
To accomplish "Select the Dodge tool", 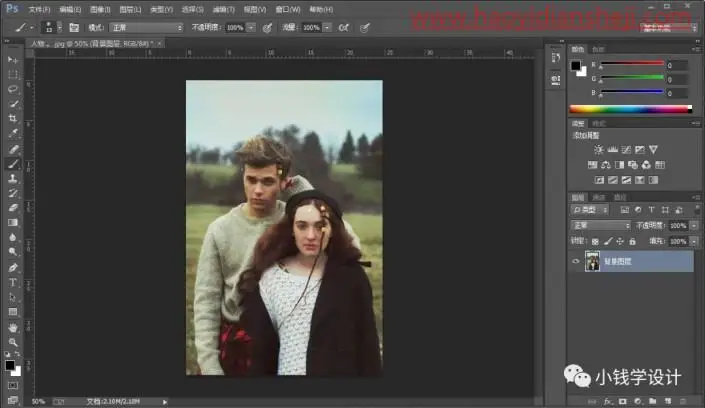I will [13, 252].
